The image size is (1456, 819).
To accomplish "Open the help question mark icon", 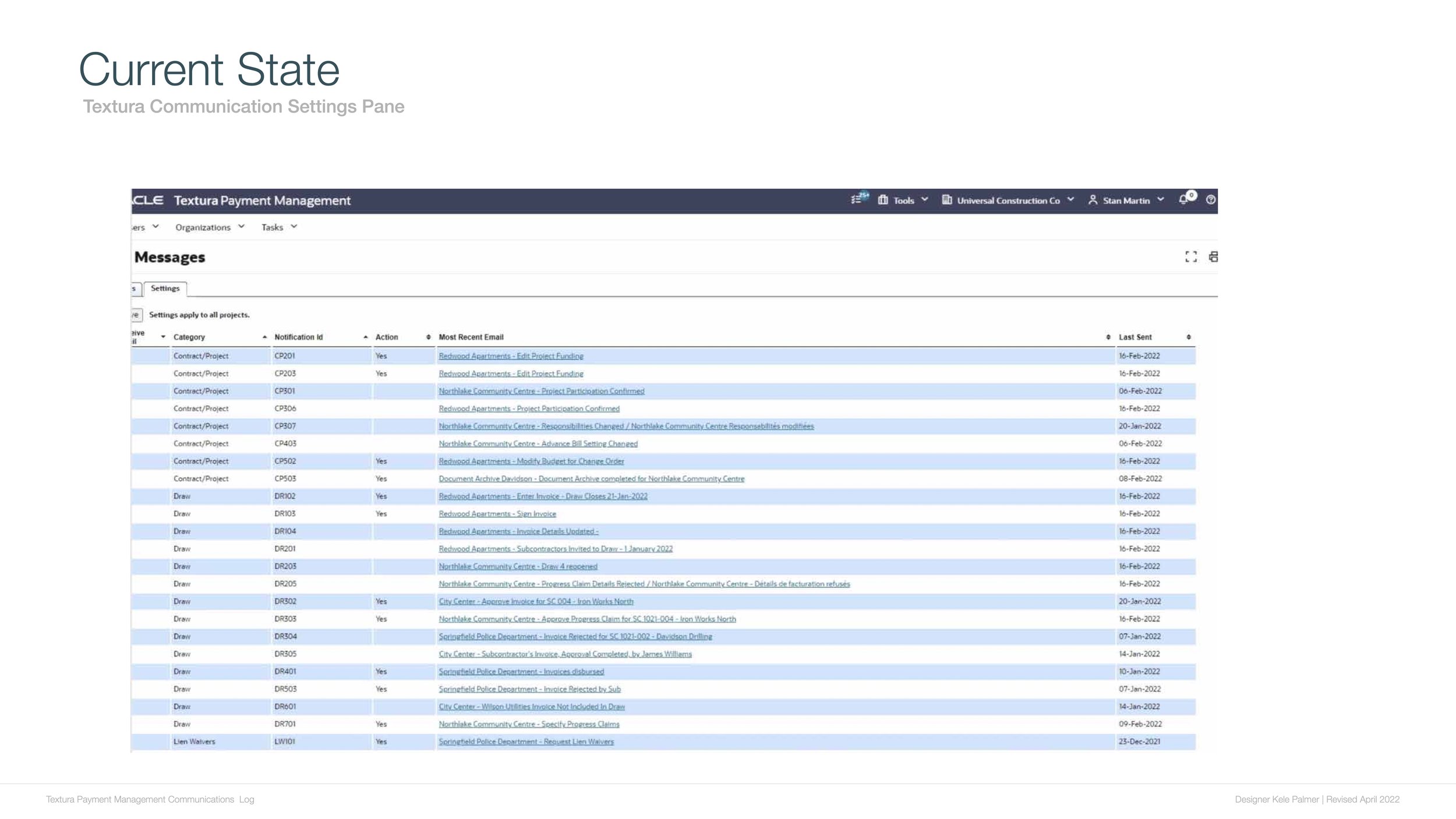I will coord(1211,200).
